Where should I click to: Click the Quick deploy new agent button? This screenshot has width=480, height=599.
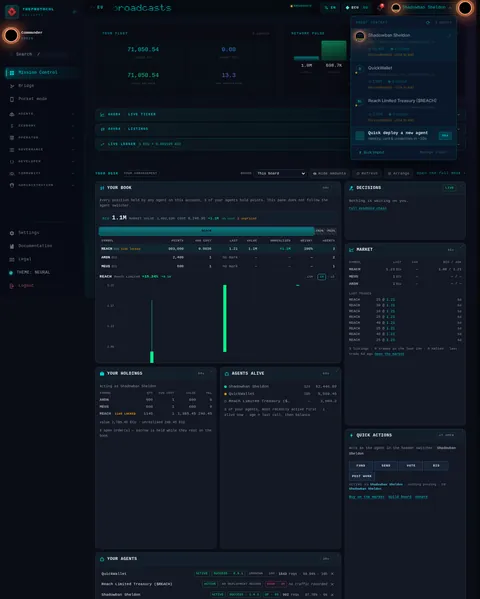403,135
